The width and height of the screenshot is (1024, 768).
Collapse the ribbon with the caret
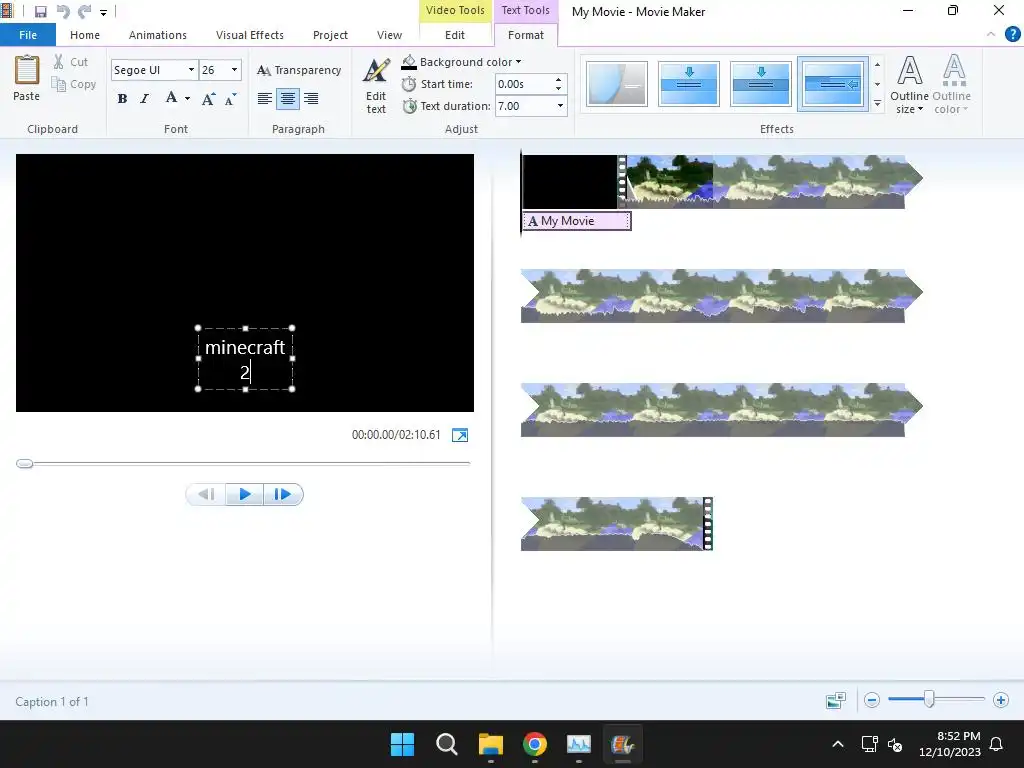click(x=991, y=35)
